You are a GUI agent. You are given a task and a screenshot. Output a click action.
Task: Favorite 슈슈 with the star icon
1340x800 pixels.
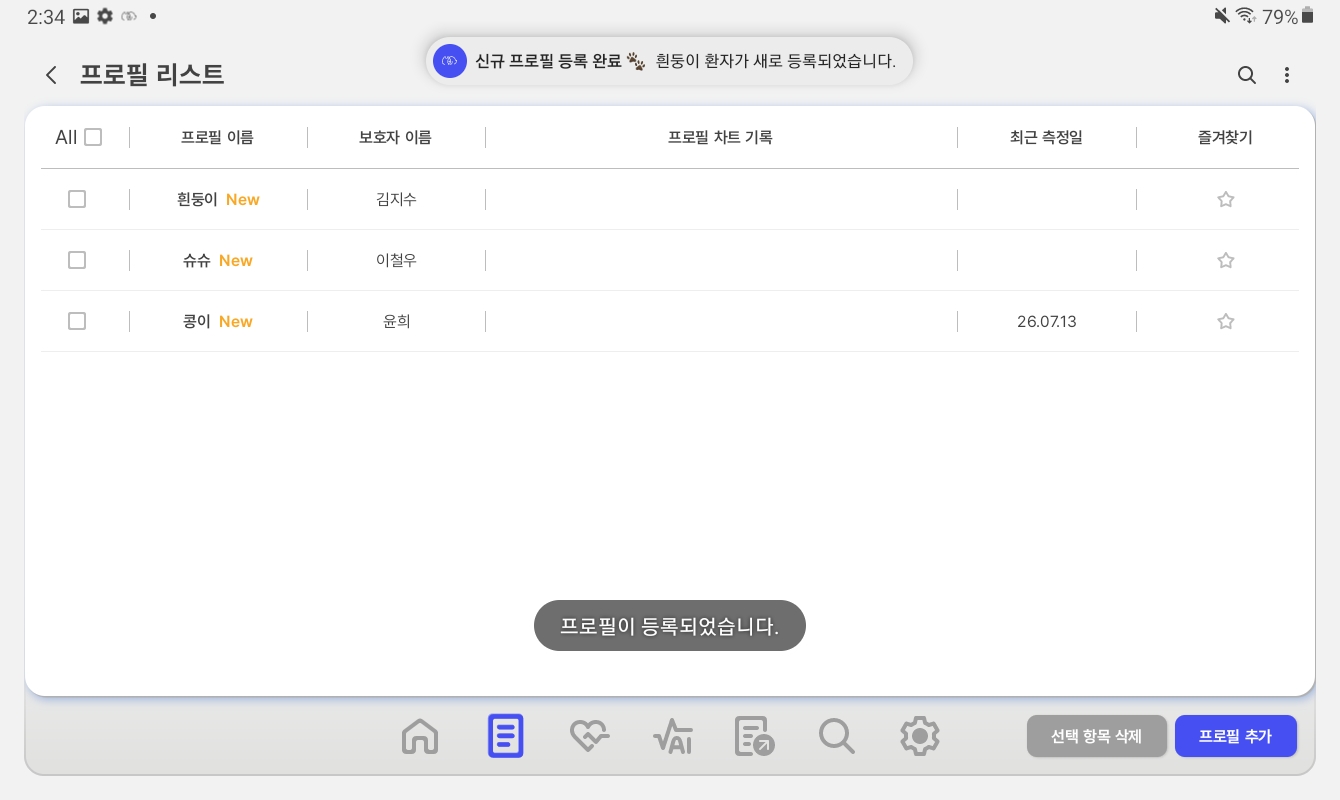[1226, 260]
